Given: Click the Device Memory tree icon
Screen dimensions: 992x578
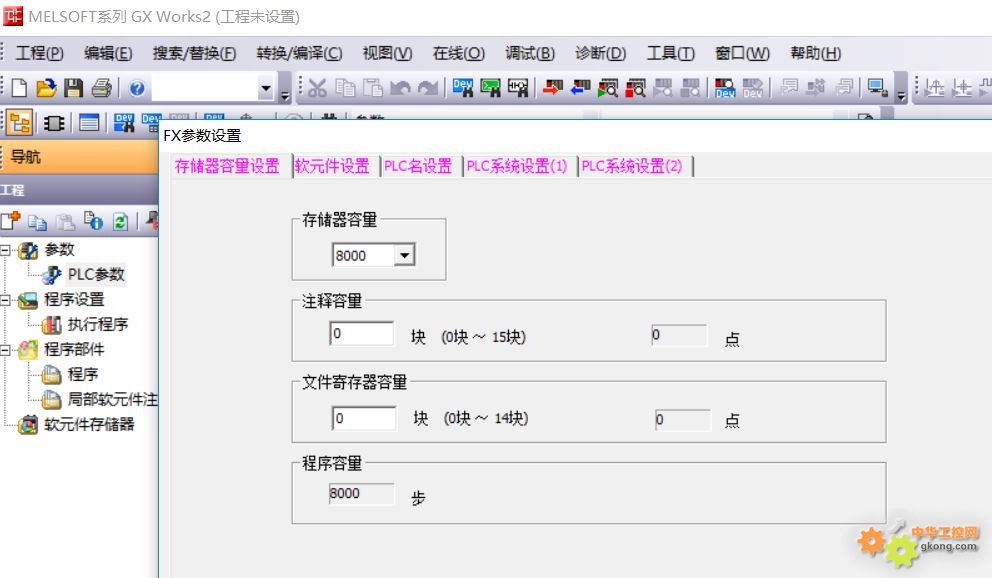Looking at the screenshot, I should (x=28, y=424).
